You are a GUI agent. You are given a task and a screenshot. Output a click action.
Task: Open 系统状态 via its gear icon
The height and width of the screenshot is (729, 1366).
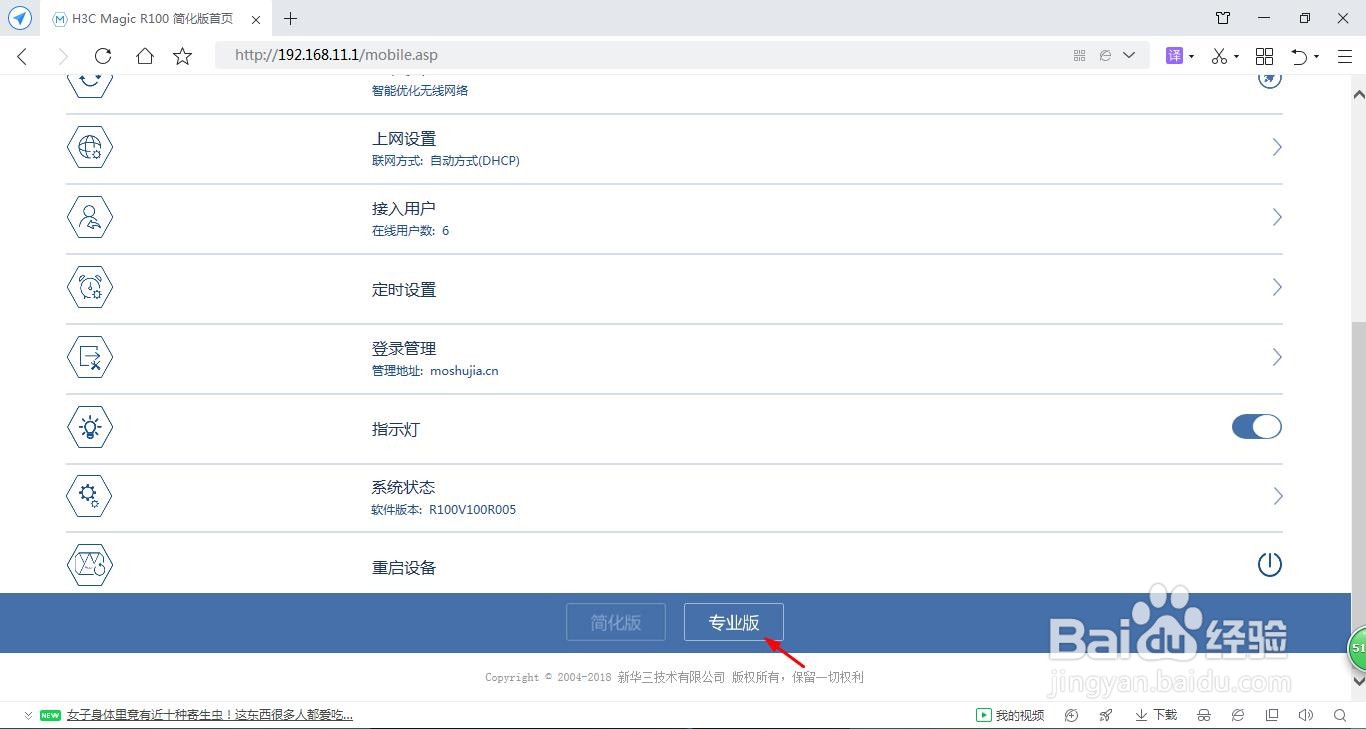[89, 496]
